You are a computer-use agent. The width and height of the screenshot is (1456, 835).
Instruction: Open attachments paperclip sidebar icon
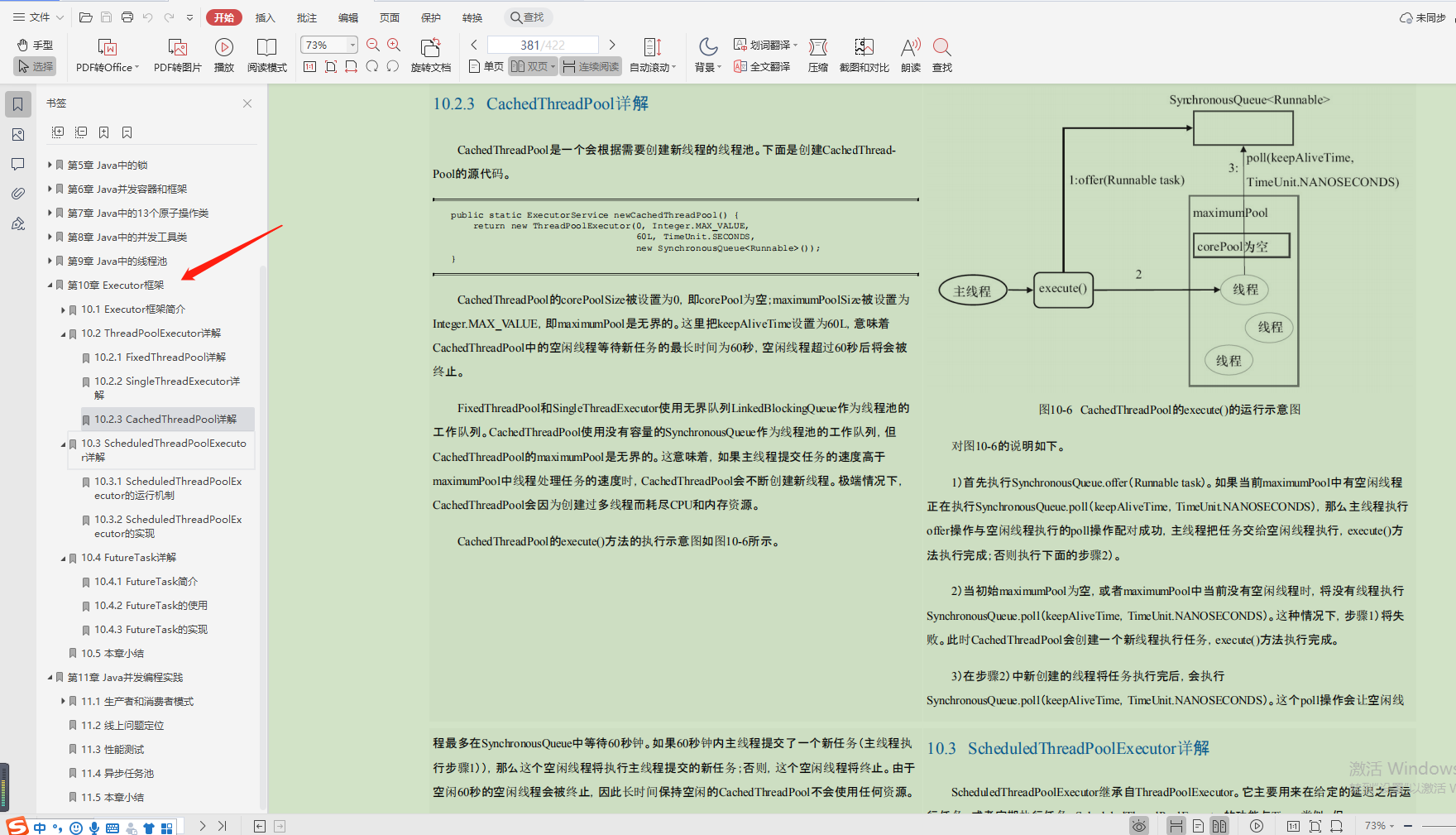(x=17, y=194)
